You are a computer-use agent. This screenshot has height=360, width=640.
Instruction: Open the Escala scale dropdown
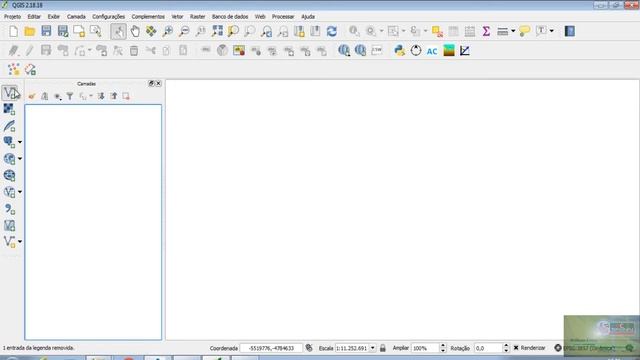373,348
